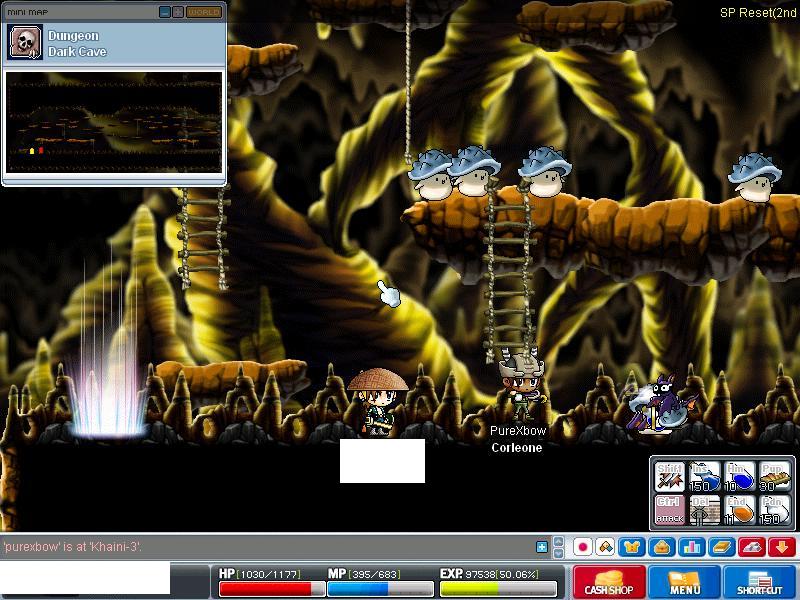Open the inventory bag icon
Screen dimensions: 800x600
pyautogui.click(x=662, y=547)
